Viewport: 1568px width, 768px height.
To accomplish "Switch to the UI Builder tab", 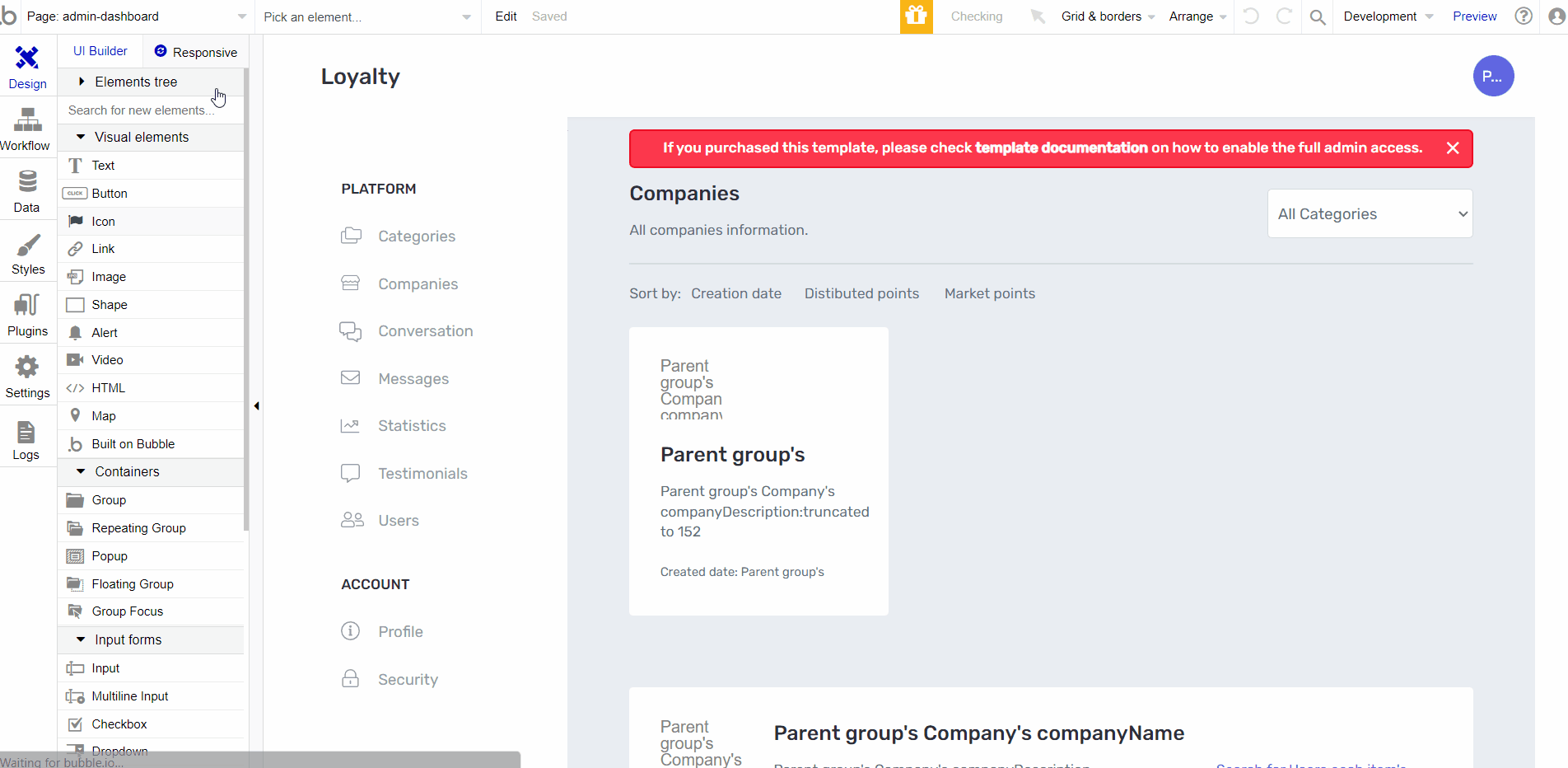I will coord(100,51).
